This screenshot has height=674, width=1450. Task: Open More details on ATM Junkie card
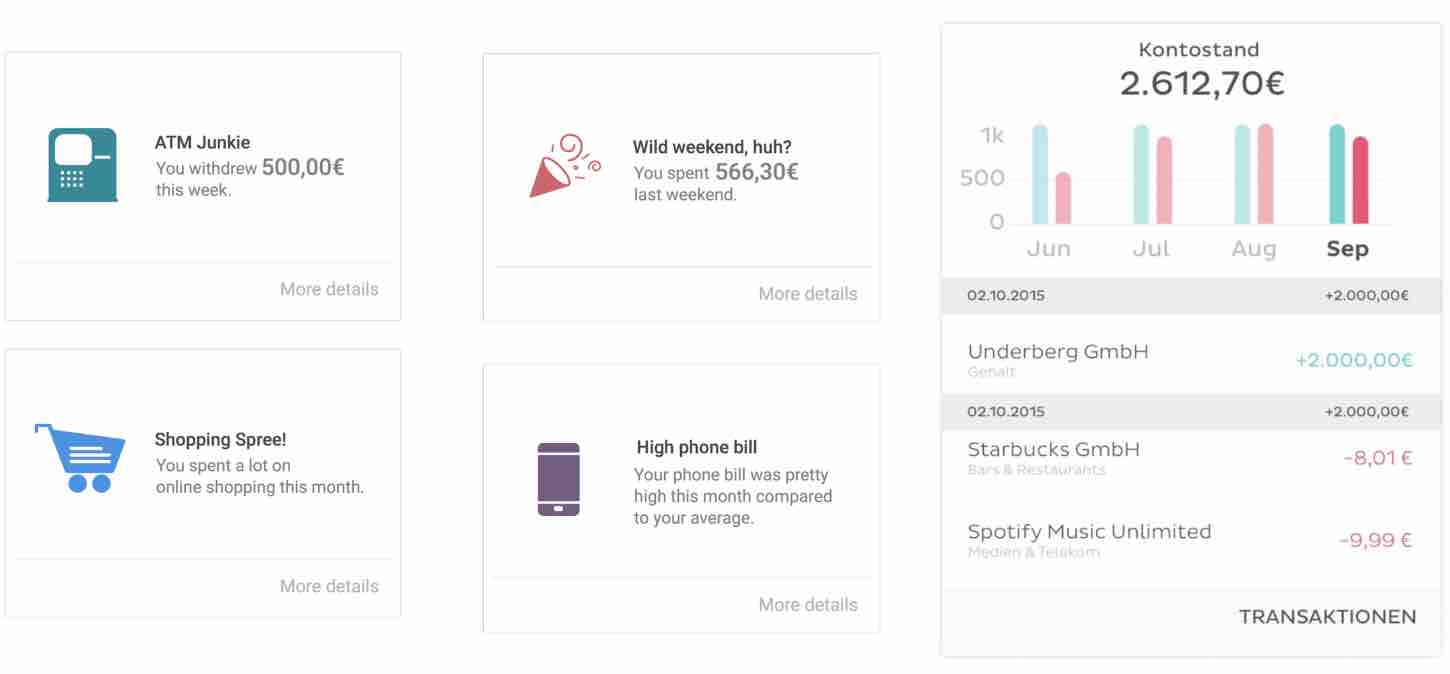[x=329, y=289]
